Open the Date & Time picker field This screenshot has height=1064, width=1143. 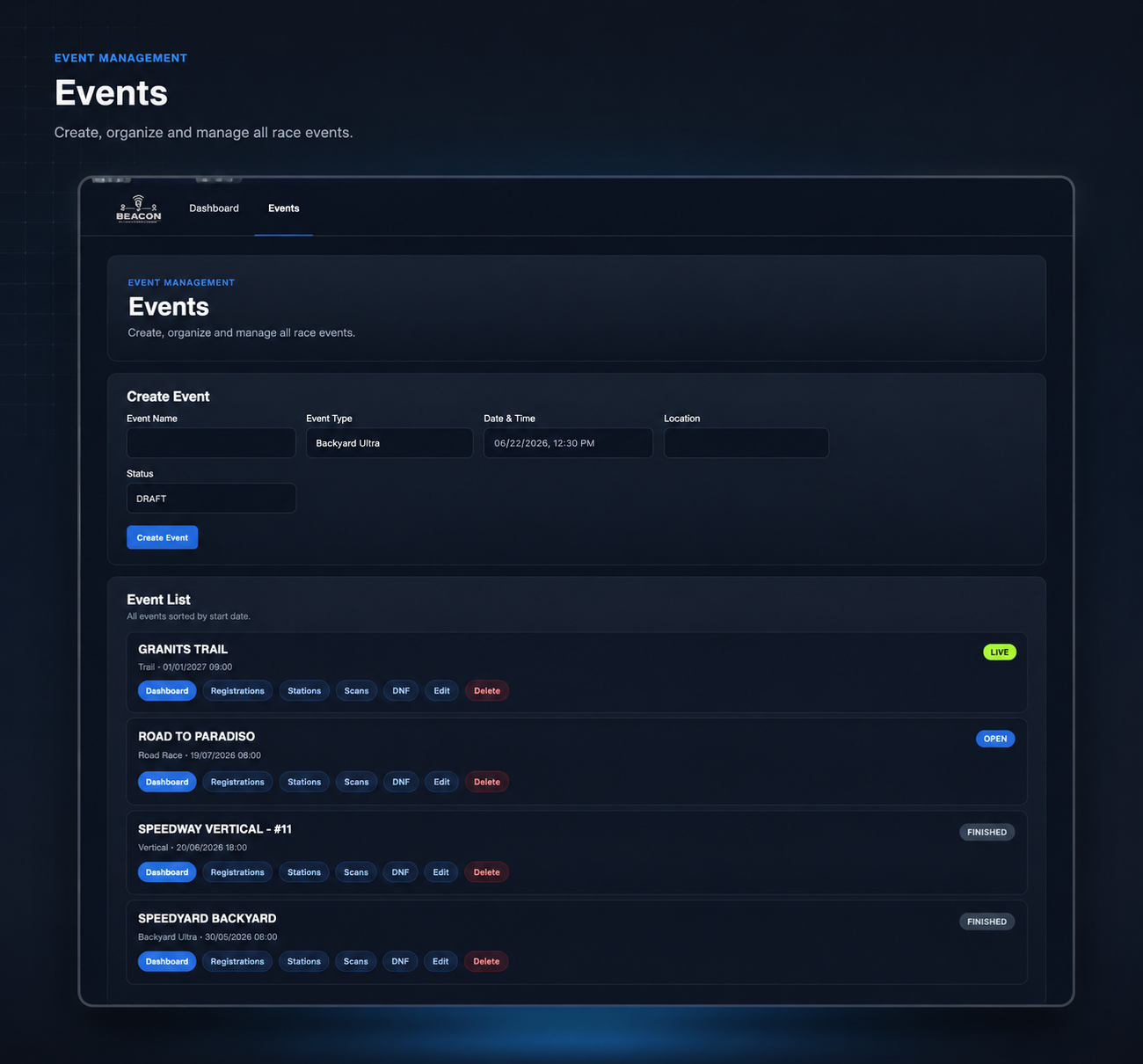pyautogui.click(x=568, y=443)
